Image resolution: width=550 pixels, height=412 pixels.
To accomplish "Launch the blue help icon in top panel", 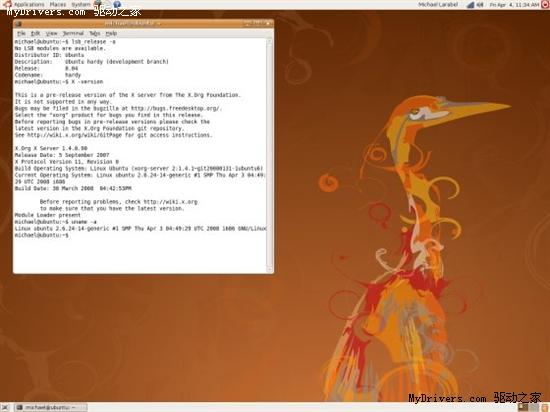I will pos(117,4).
